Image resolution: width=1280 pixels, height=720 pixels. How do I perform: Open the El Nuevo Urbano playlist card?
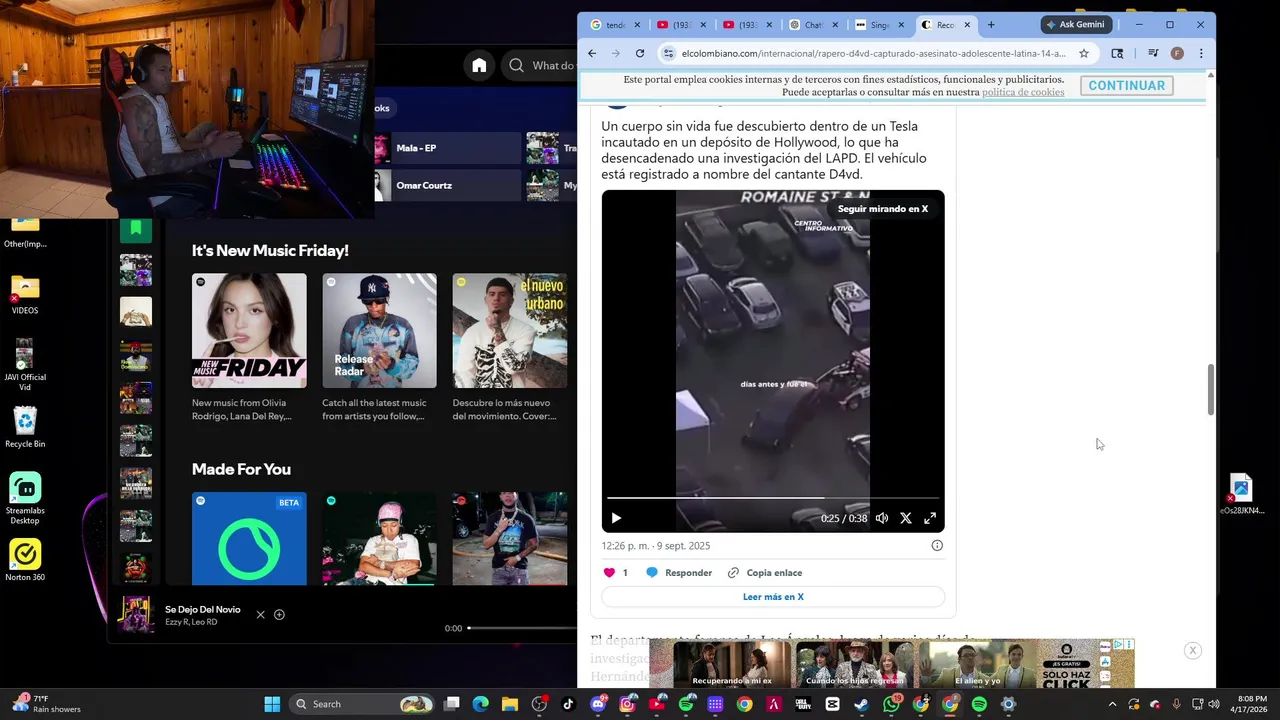[x=510, y=348]
